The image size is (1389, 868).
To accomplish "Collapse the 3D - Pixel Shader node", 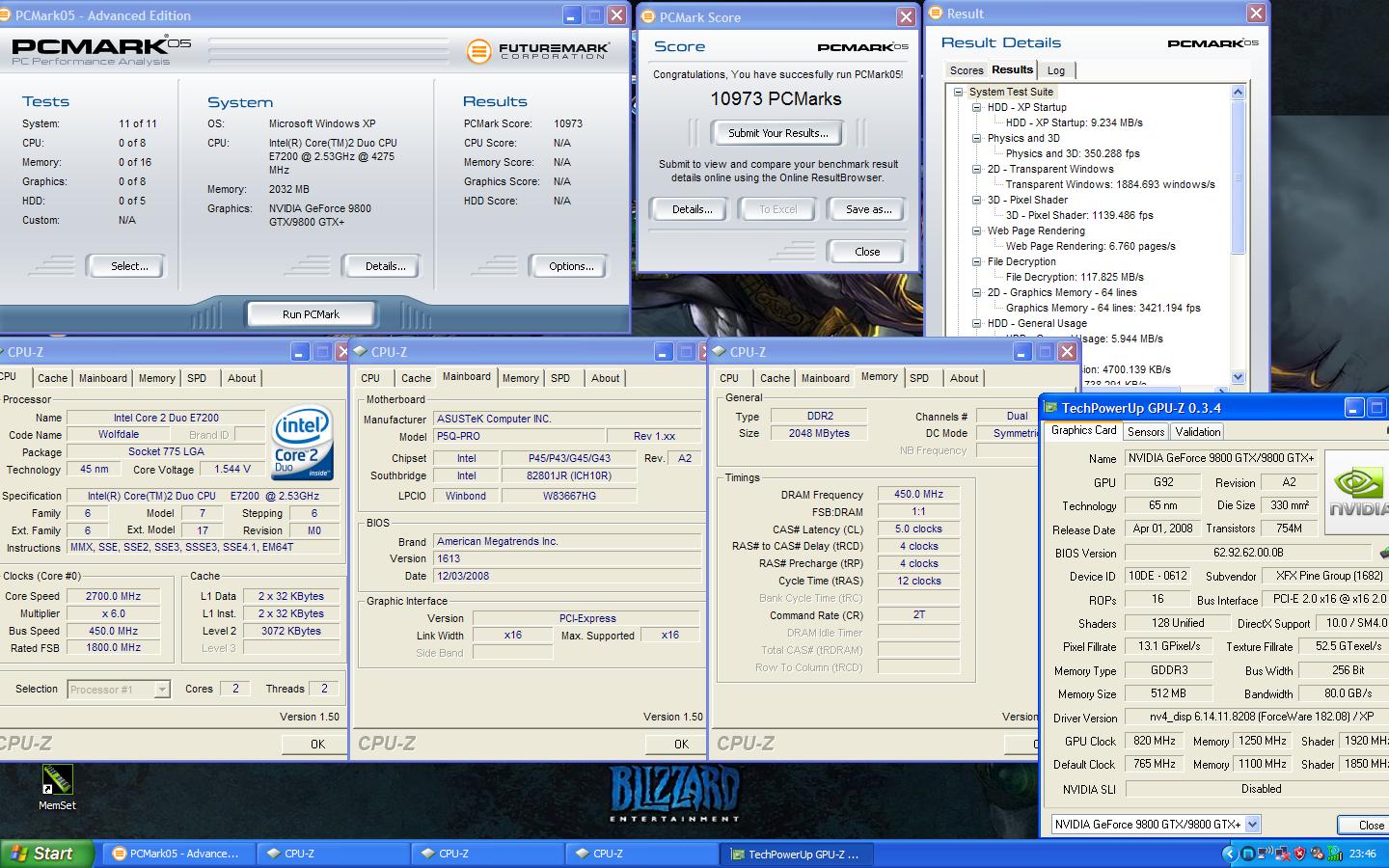I will [976, 201].
